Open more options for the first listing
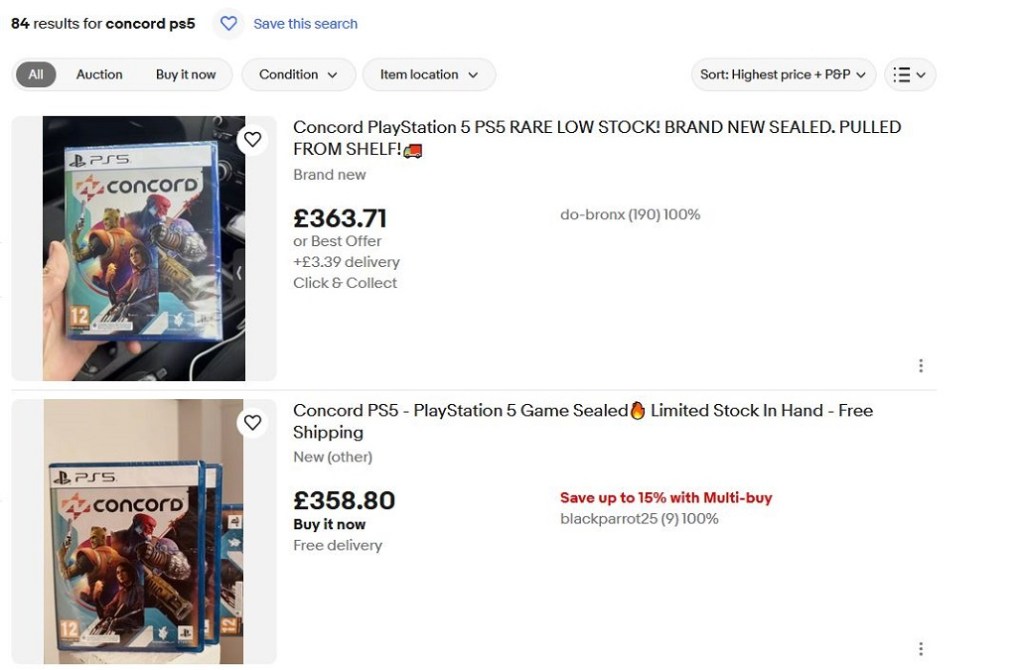Screen dimensions: 1024x670 click(x=921, y=365)
